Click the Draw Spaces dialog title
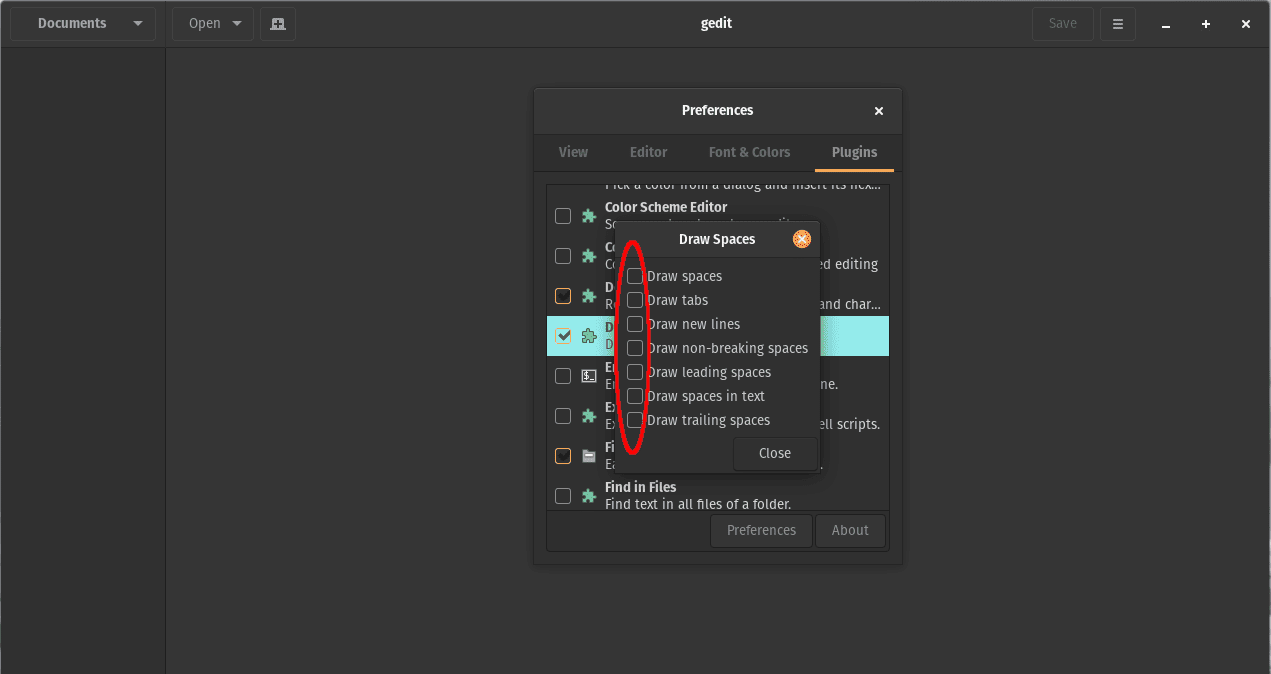 (x=717, y=239)
